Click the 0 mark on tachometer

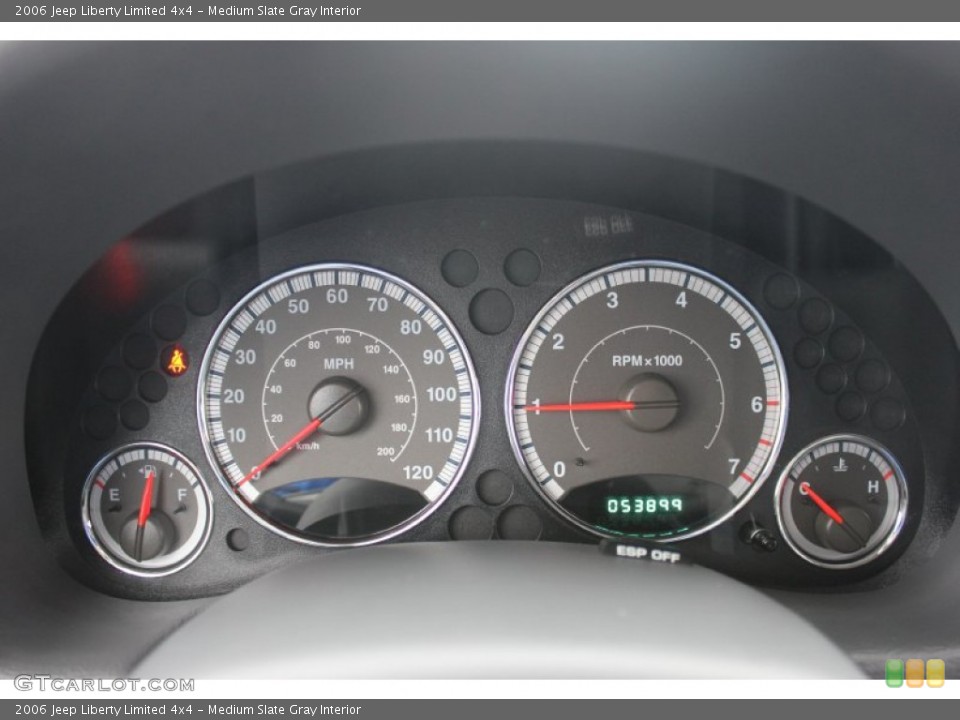coord(559,470)
